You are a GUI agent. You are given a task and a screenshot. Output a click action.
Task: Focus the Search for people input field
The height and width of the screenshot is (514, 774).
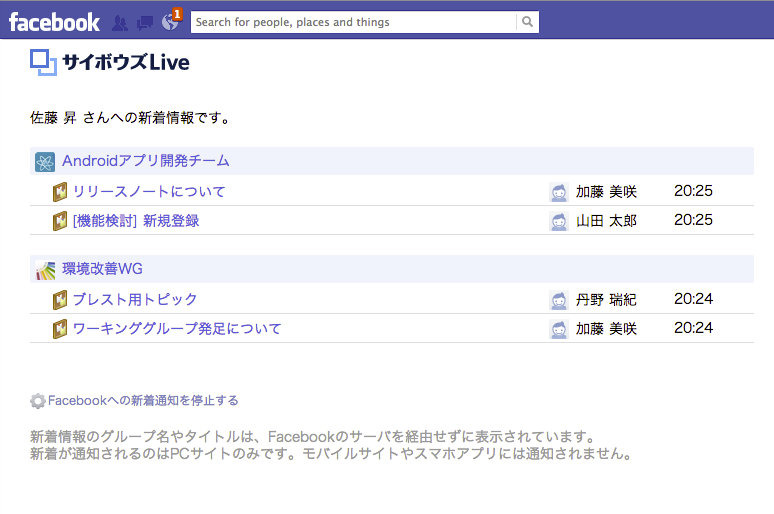[x=353, y=22]
